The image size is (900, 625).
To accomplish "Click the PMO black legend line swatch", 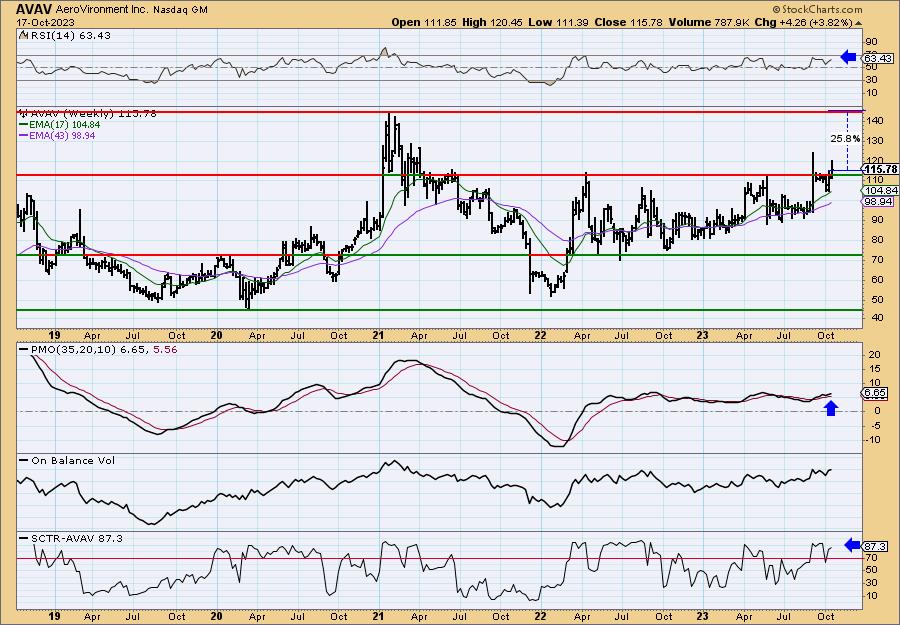I will [x=24, y=349].
